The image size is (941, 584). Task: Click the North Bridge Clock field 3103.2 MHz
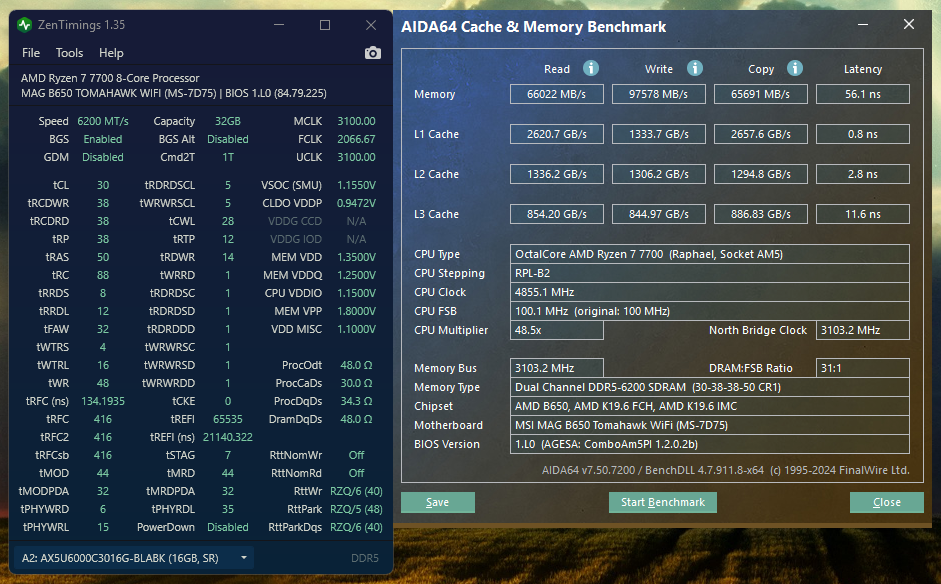point(863,330)
